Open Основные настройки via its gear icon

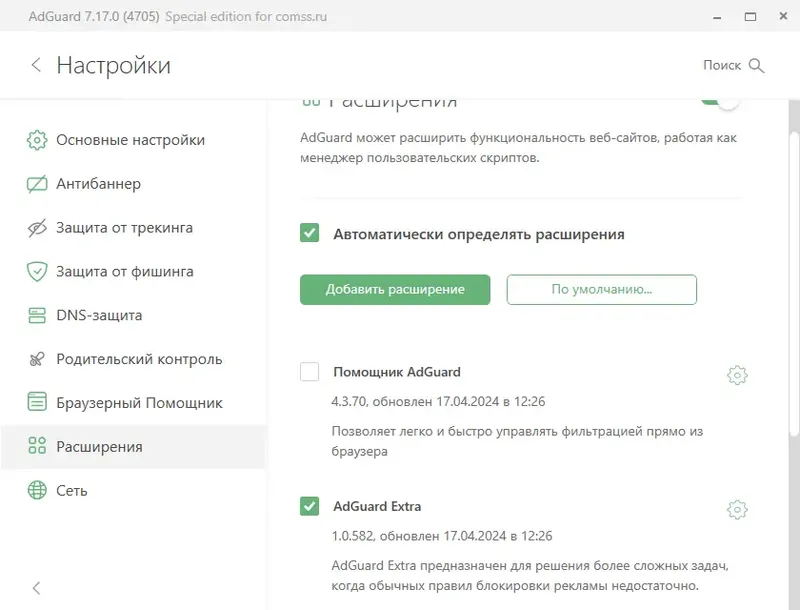pos(37,140)
